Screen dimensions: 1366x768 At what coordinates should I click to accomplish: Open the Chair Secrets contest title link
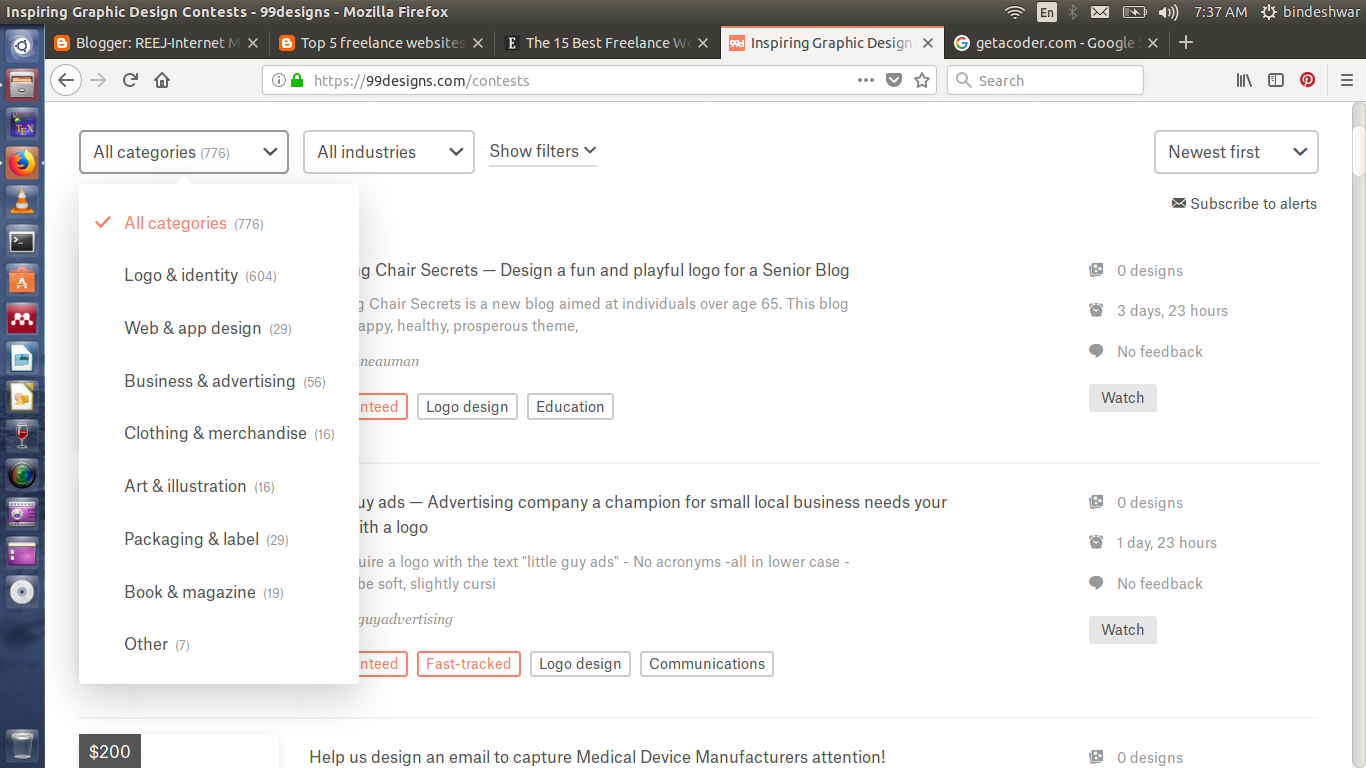pyautogui.click(x=603, y=270)
